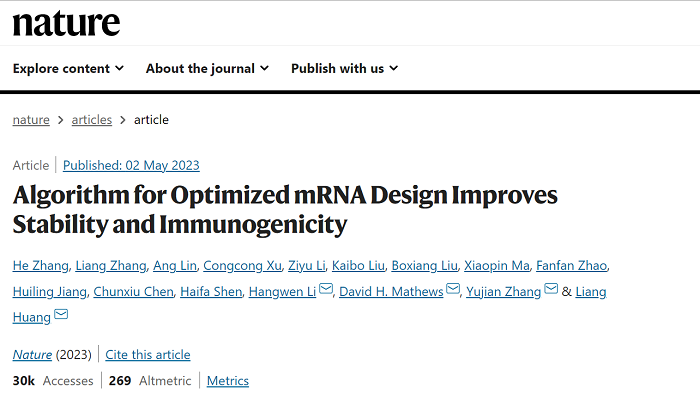Open the articles breadcrumb link
Viewport: 700px width, 401px height.
point(92,120)
